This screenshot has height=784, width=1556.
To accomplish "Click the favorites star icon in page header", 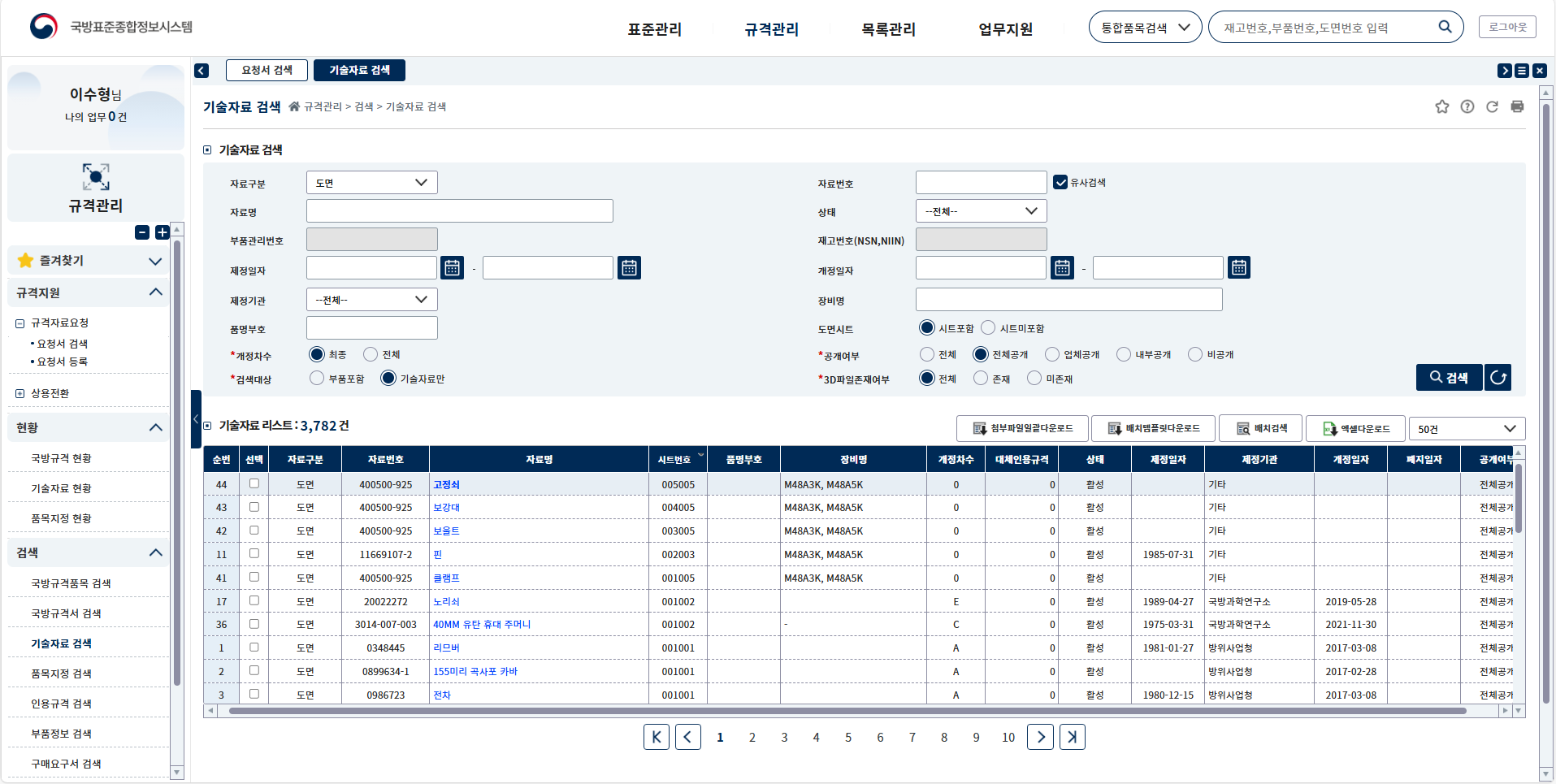I will [1441, 106].
